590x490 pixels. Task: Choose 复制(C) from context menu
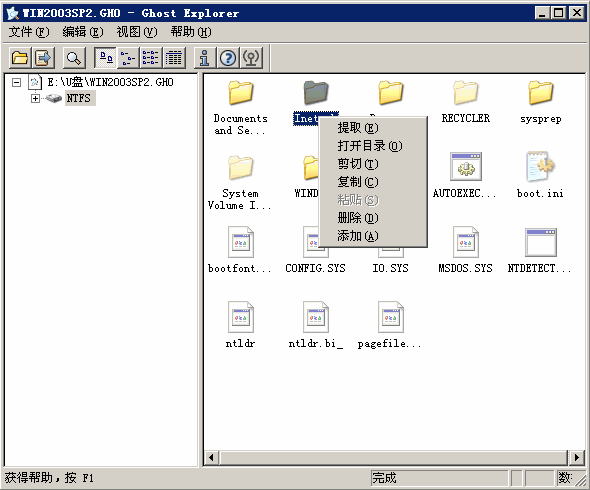pos(373,182)
